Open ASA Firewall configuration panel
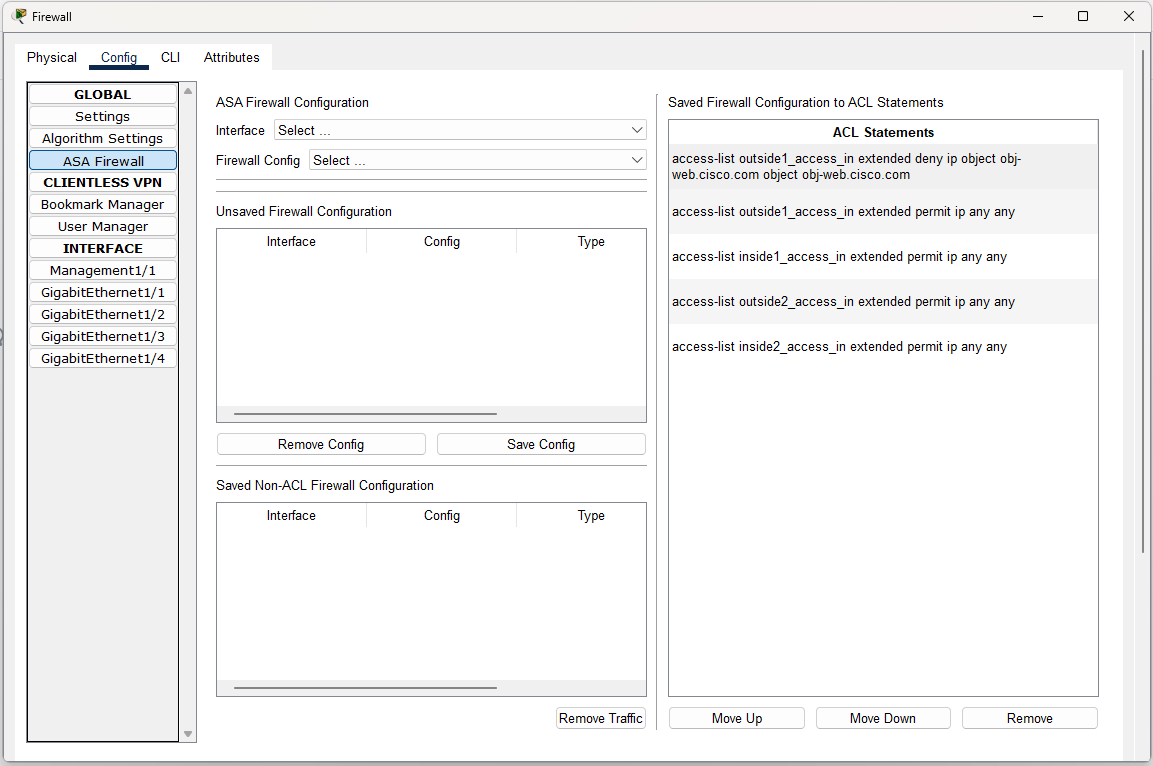 (x=102, y=160)
